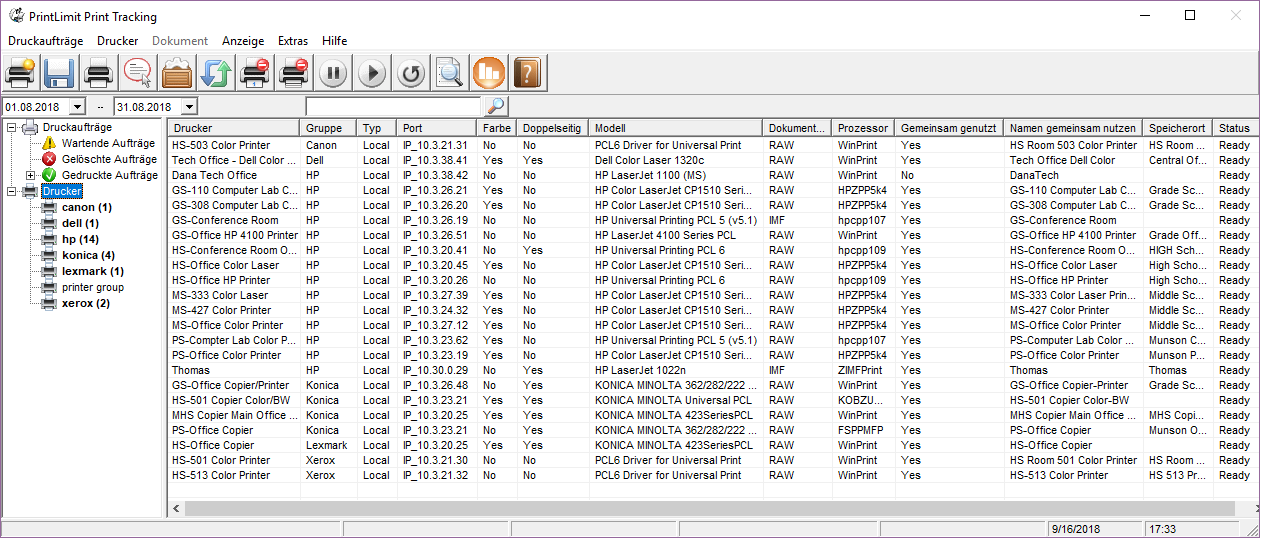Viewport: 1261px width, 539px height.
Task: Select the Drucker tree node
Action: coord(62,191)
